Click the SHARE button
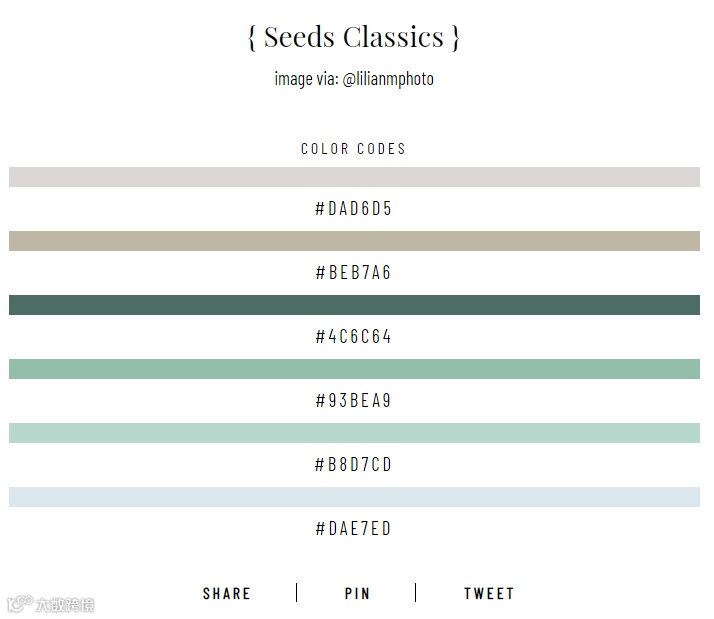The image size is (714, 619). pos(226,593)
